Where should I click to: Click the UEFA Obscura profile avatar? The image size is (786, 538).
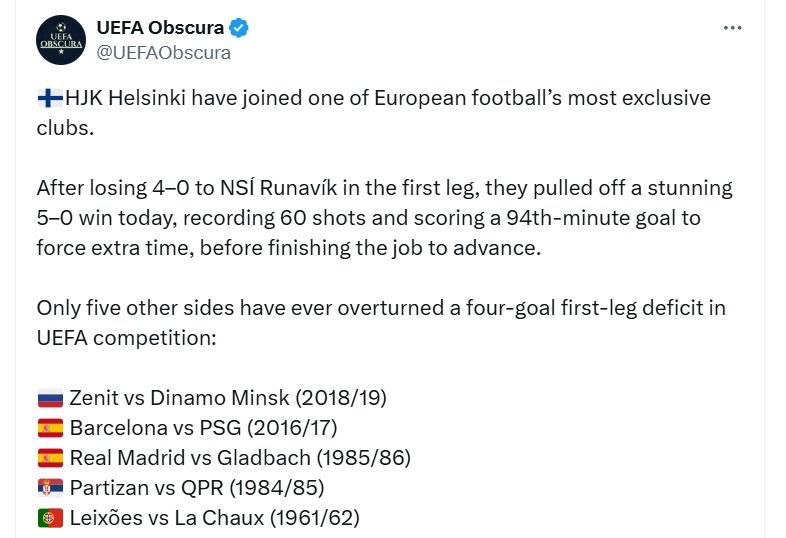61,40
